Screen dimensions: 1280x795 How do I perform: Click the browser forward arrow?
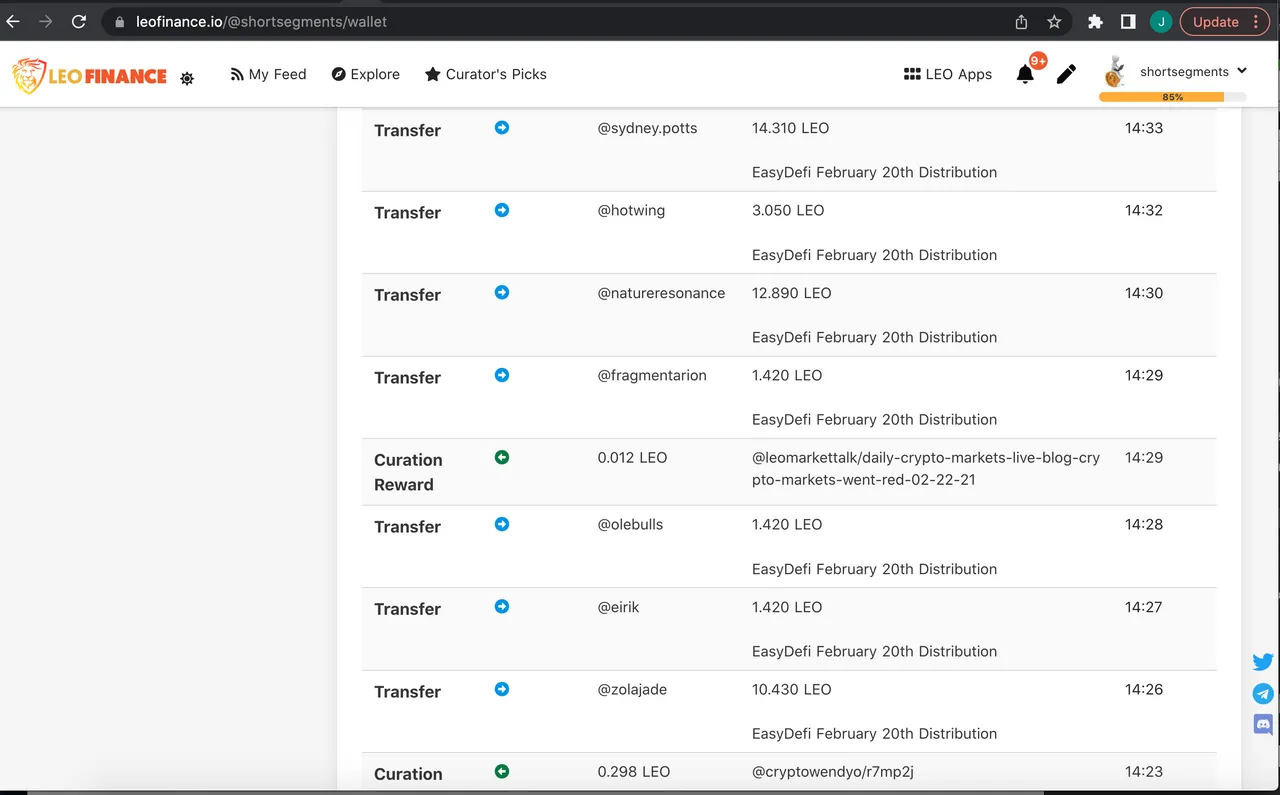pos(45,21)
